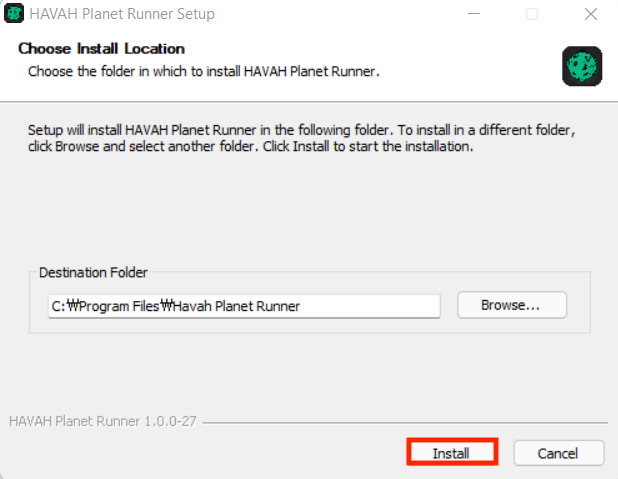
Task: Click the 'Destination Folder' group label
Action: pyautogui.click(x=93, y=272)
